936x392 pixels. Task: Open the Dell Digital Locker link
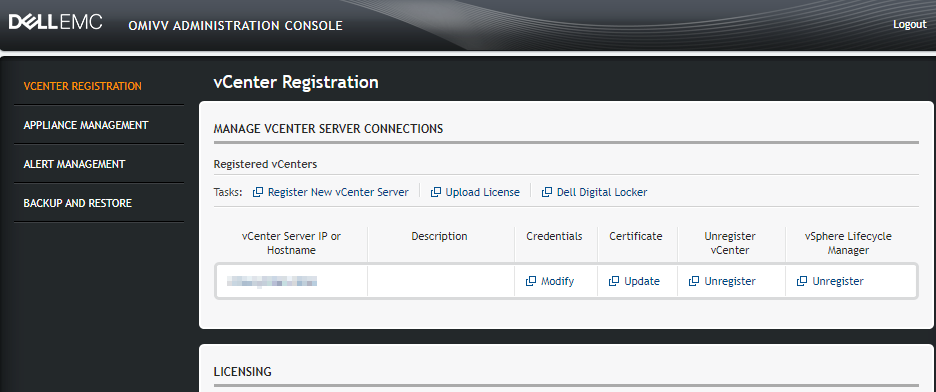coord(602,192)
